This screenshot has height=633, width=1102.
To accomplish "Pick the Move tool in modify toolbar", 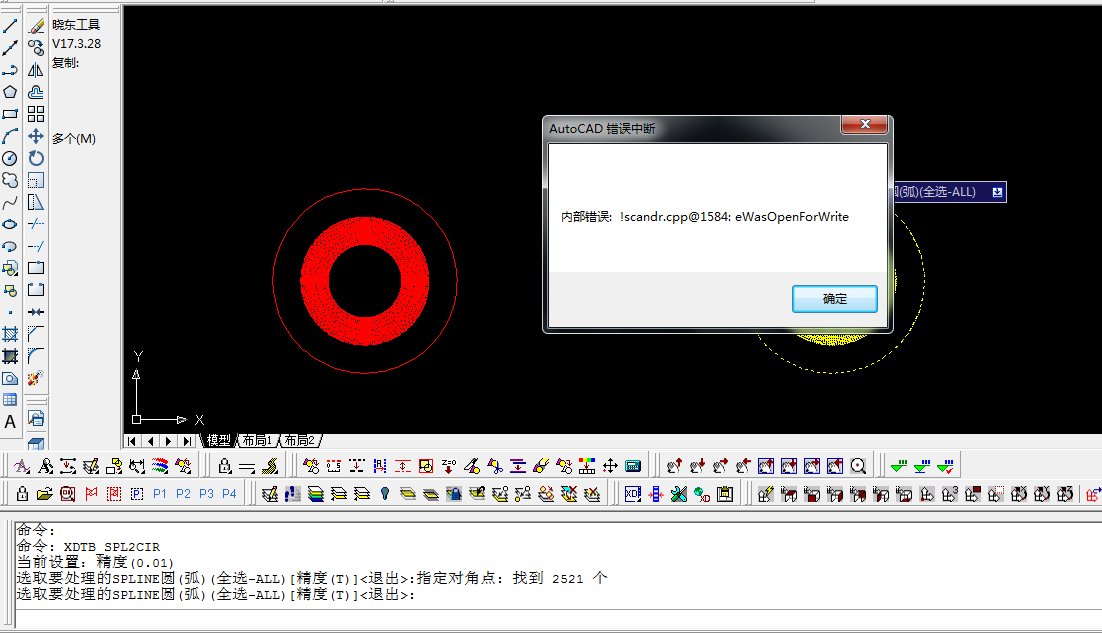I will click(36, 136).
